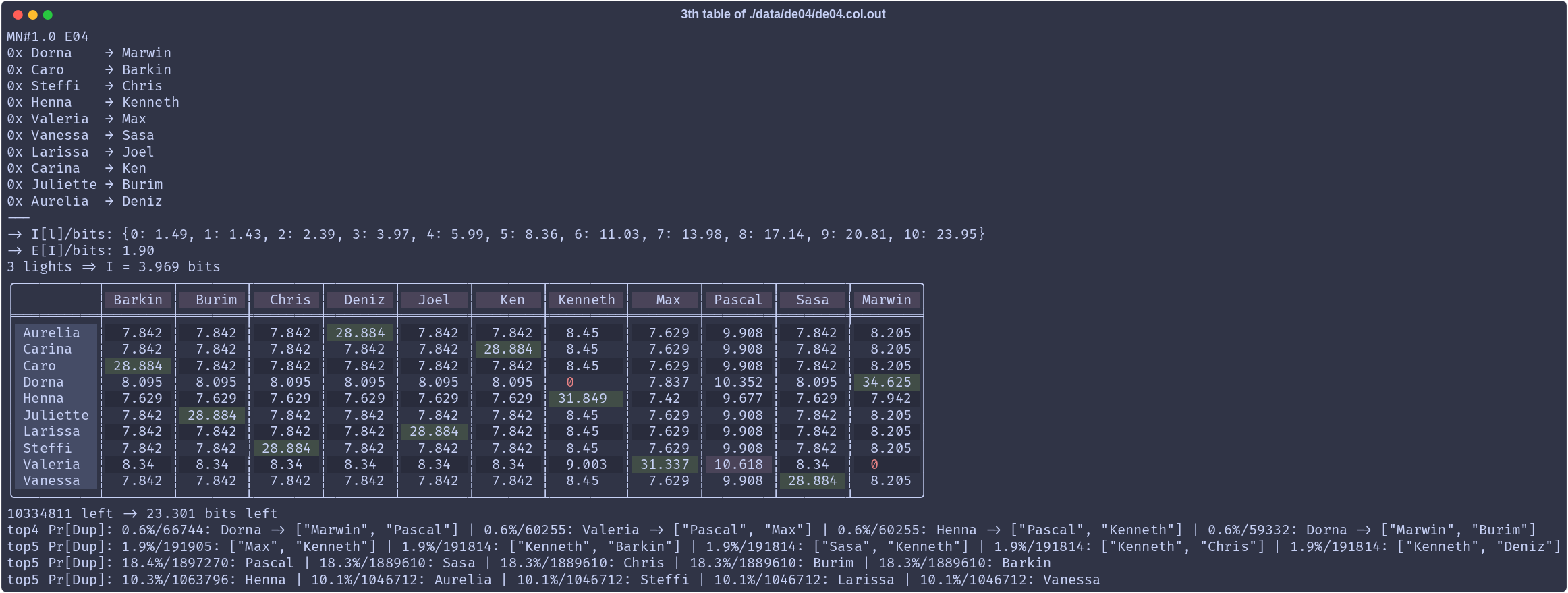The height and width of the screenshot is (593, 1568).
Task: Click the 'I[l]/bits' distribution line
Action: pos(496,234)
